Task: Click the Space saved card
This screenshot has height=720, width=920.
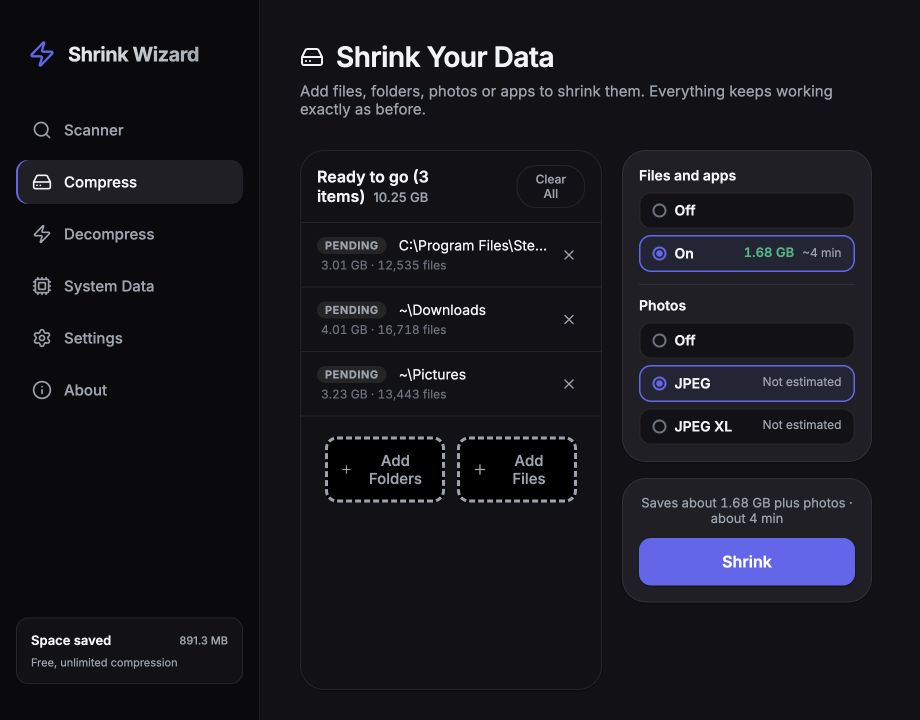Action: tap(130, 650)
